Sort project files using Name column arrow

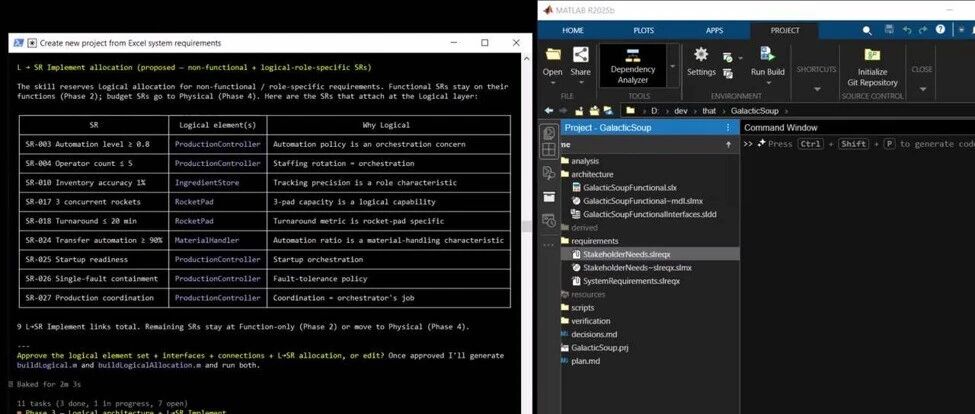pos(728,144)
